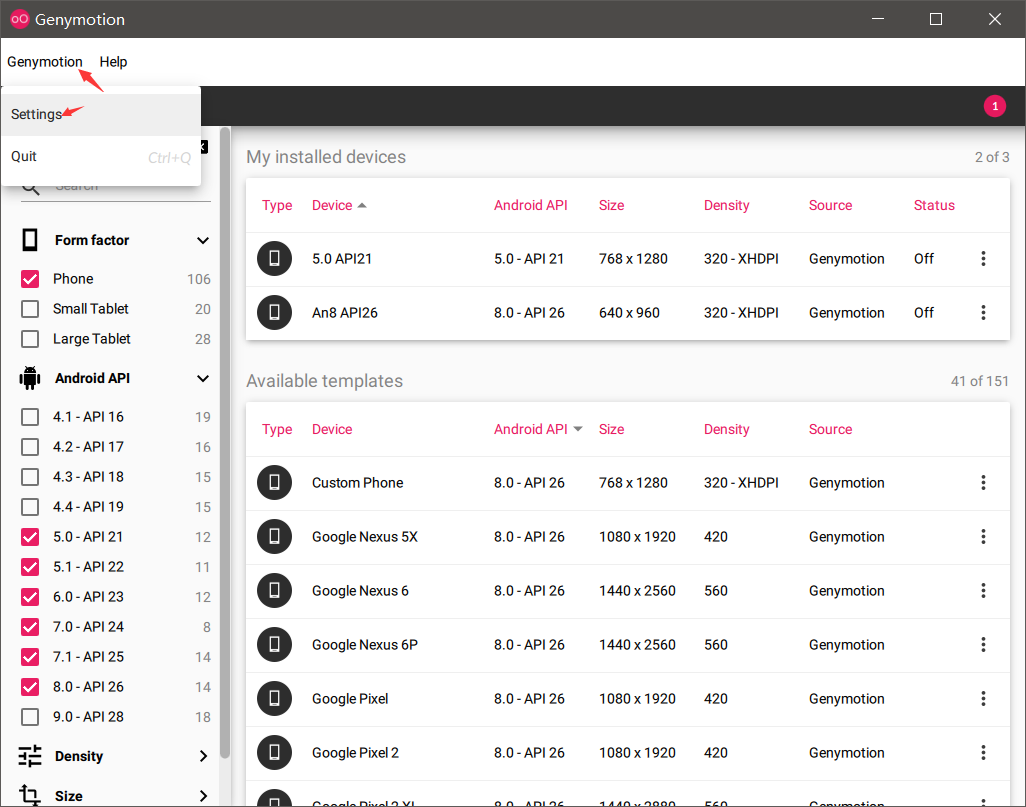The height and width of the screenshot is (807, 1026).
Task: Disable the 5.0 - API 21 filter
Action: click(30, 537)
